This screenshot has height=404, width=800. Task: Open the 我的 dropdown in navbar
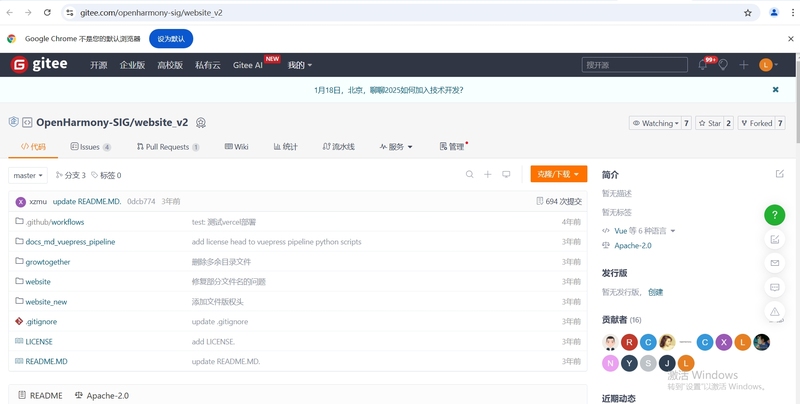click(x=299, y=65)
